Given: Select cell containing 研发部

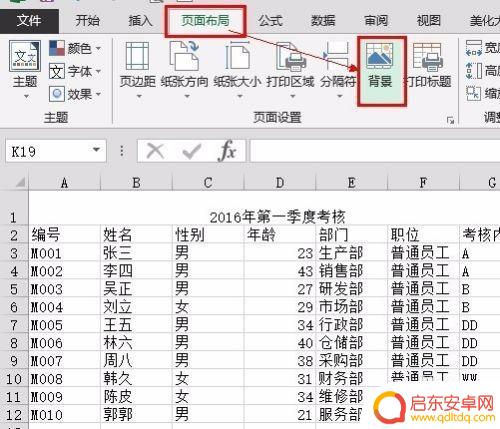Looking at the screenshot, I should (351, 289).
